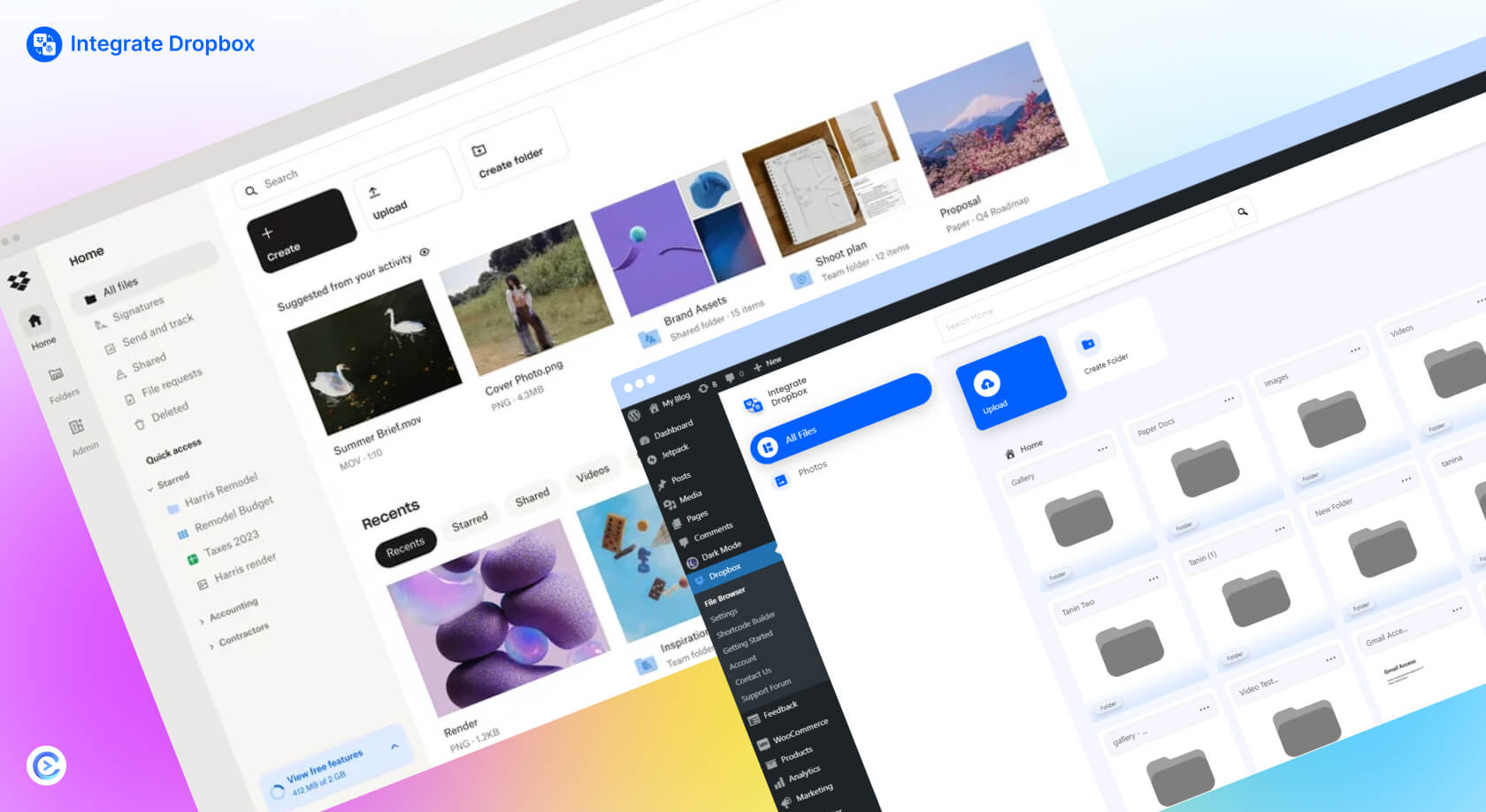Click the Gallery folder icon
The width and height of the screenshot is (1486, 812).
(1078, 518)
